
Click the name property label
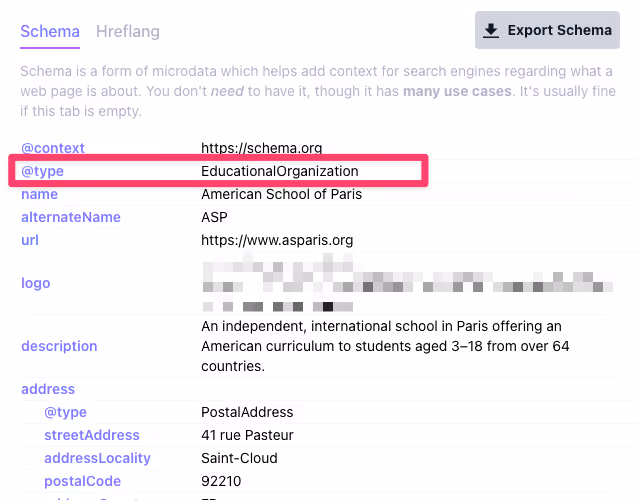click(39, 194)
